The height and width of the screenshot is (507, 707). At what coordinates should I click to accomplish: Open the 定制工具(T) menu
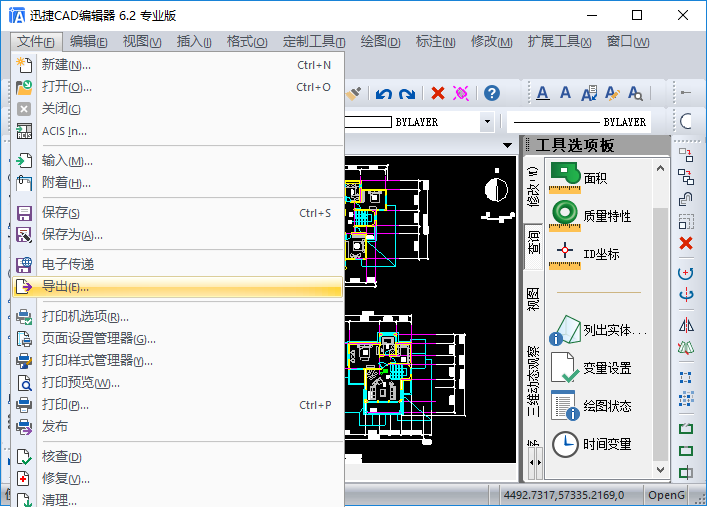314,42
